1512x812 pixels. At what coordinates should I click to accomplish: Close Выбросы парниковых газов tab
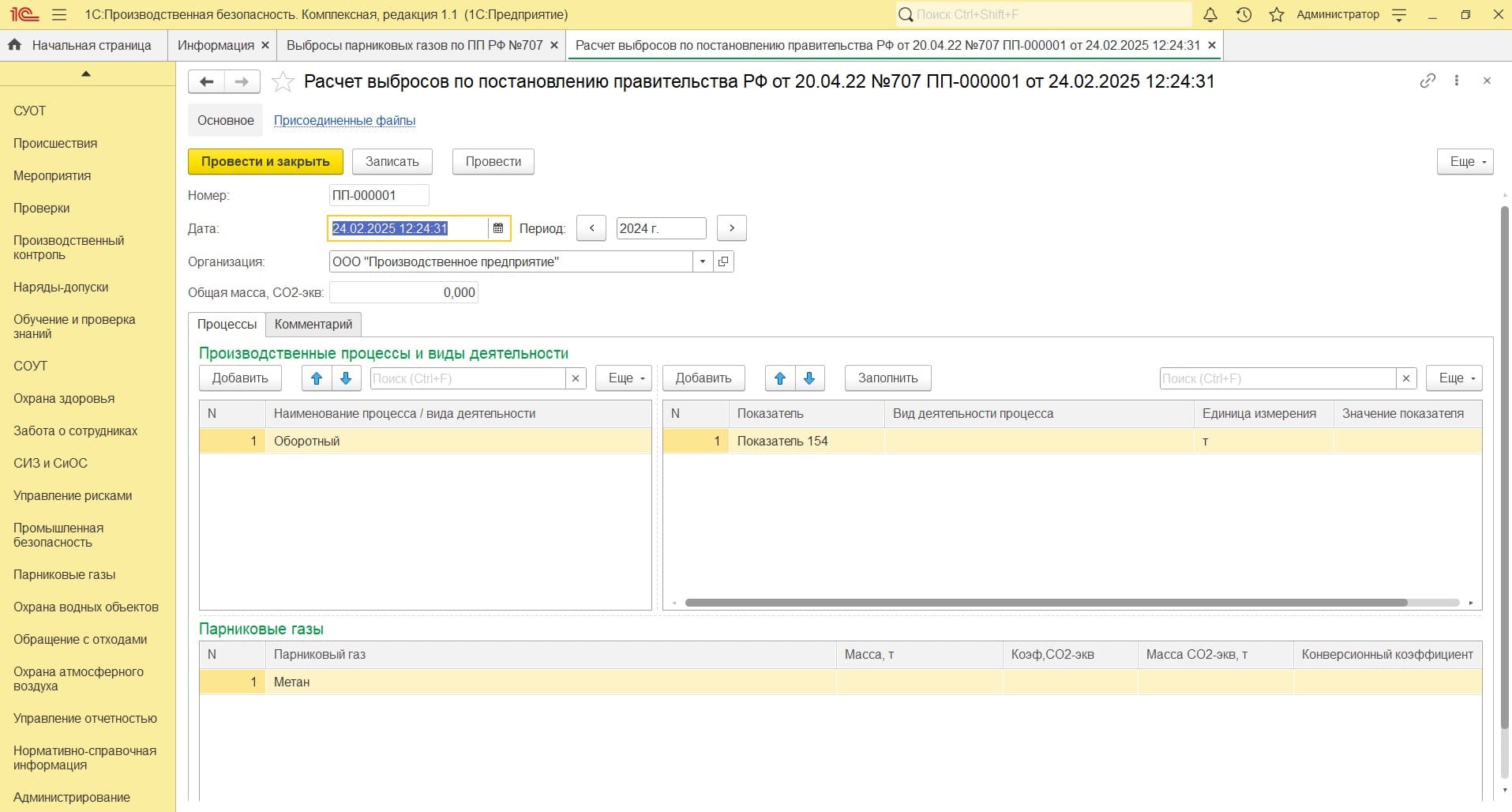pos(554,45)
